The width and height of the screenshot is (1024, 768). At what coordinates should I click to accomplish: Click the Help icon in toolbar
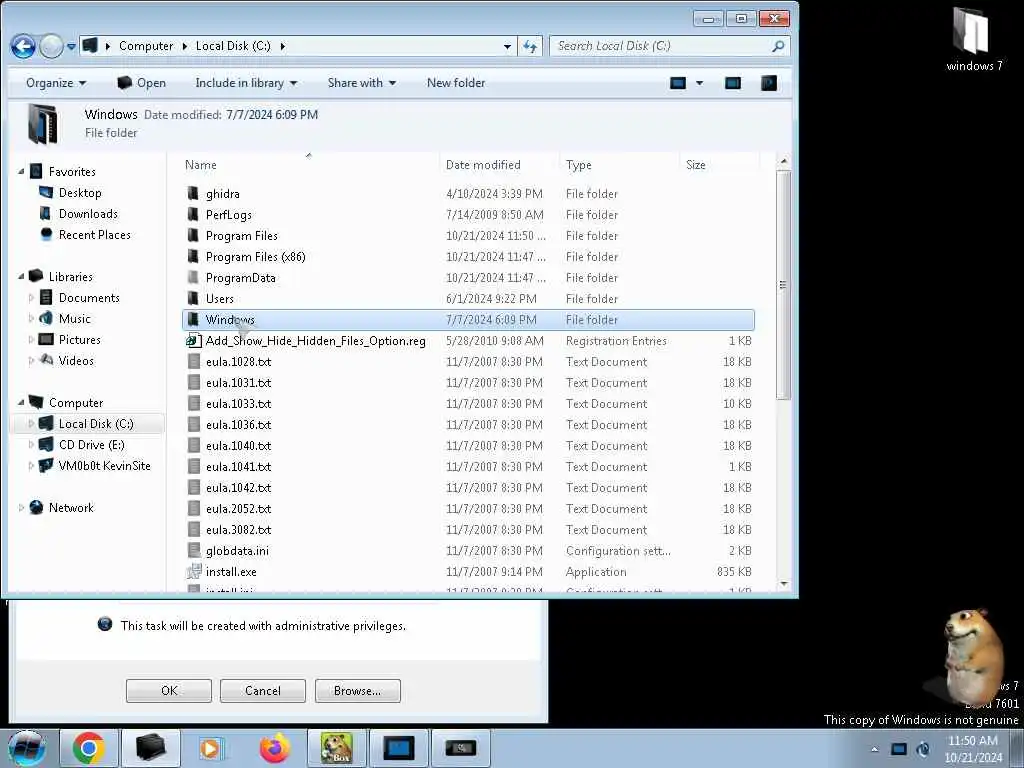769,83
